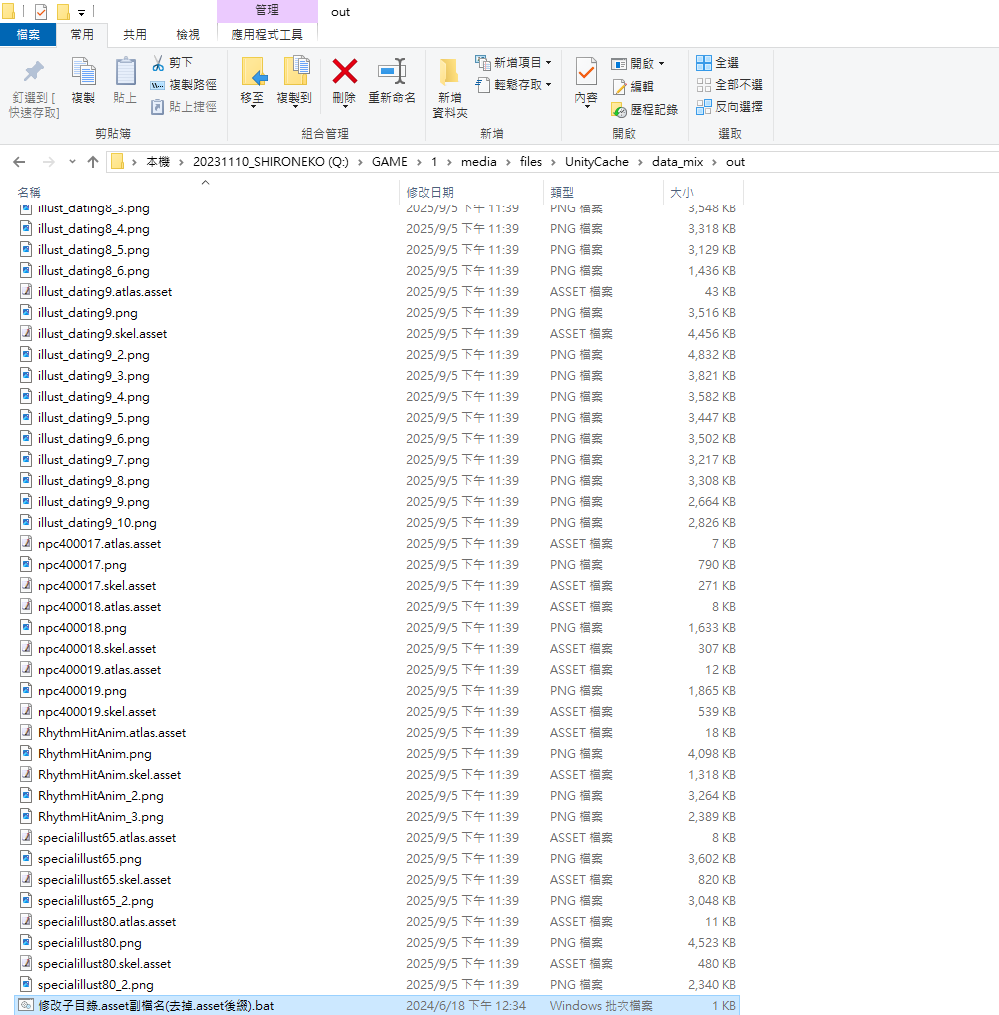Go to media folder in breadcrumb
Viewport: 999px width, 1015px height.
click(478, 162)
